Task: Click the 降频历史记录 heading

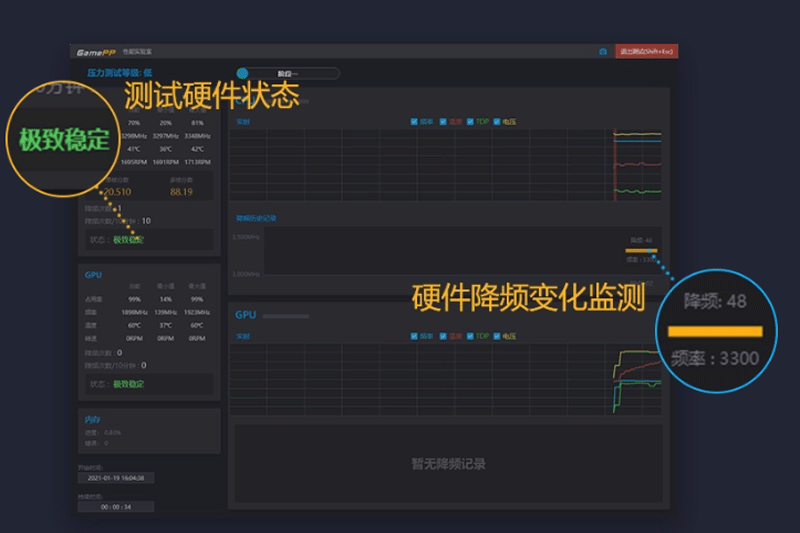Action: coord(256,218)
